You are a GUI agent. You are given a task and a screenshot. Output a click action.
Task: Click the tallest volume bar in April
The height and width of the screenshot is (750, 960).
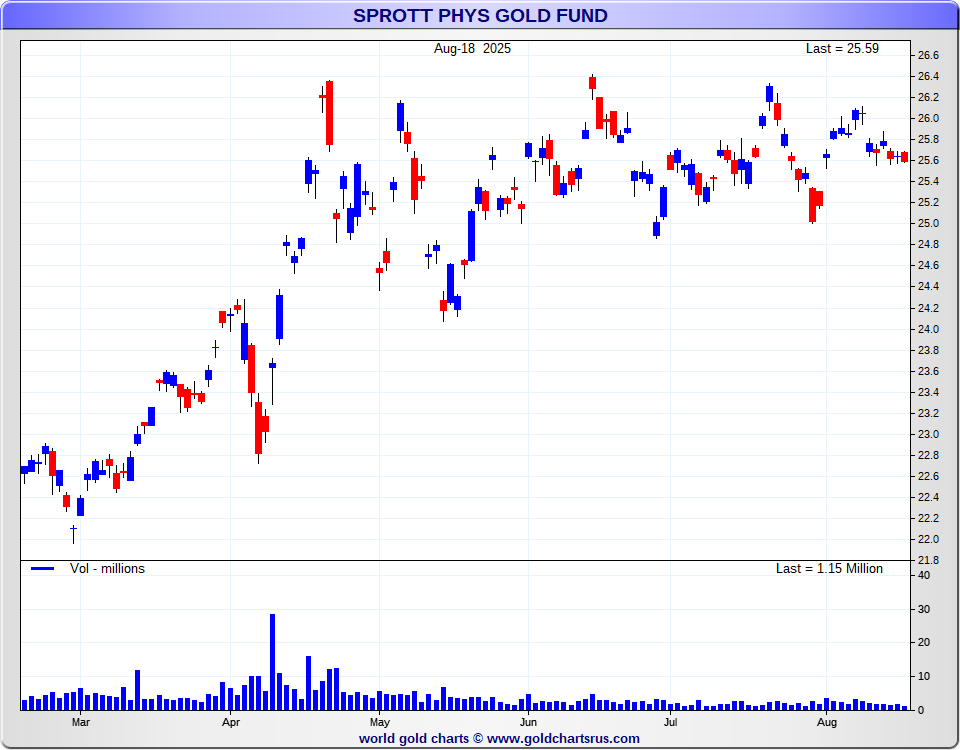click(x=272, y=662)
